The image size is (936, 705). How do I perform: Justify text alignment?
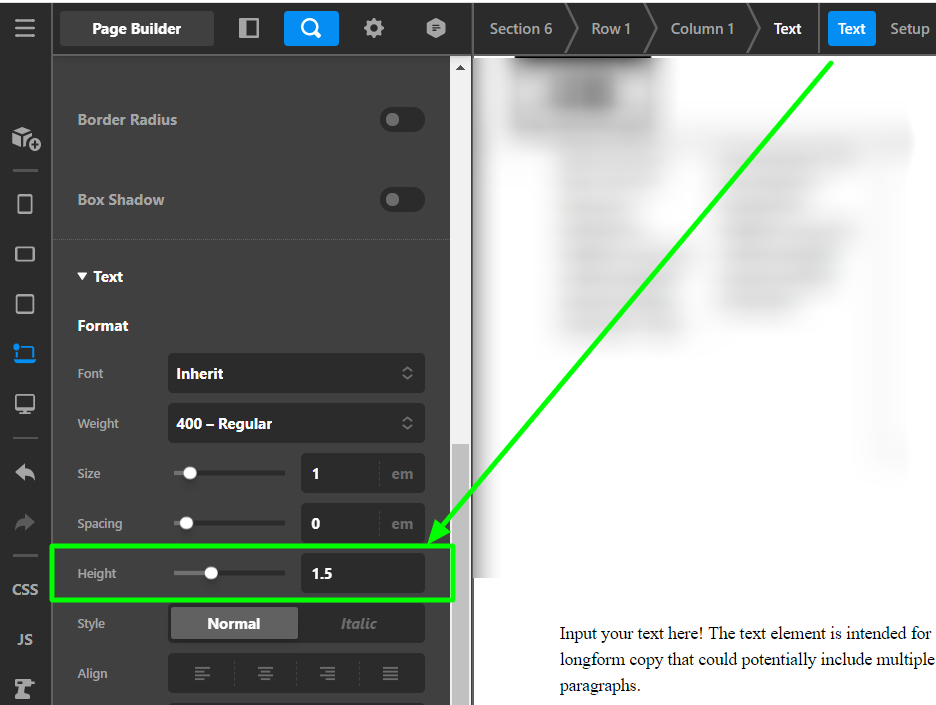390,674
